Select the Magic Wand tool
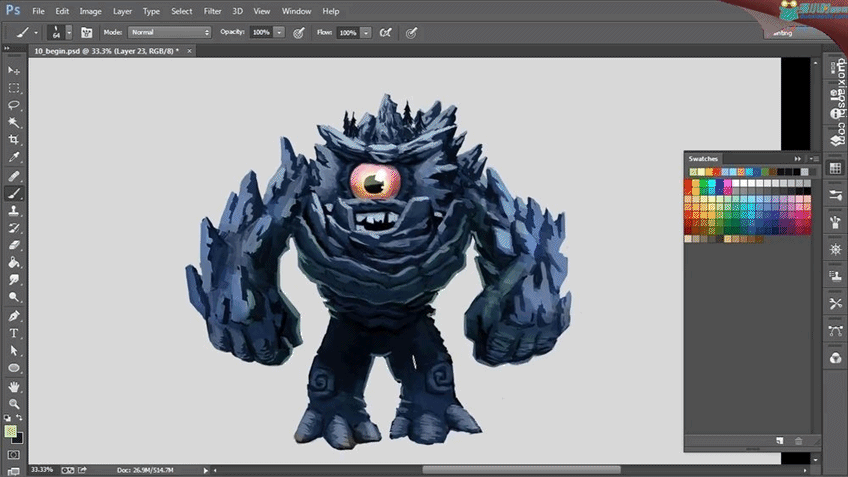 tap(14, 122)
